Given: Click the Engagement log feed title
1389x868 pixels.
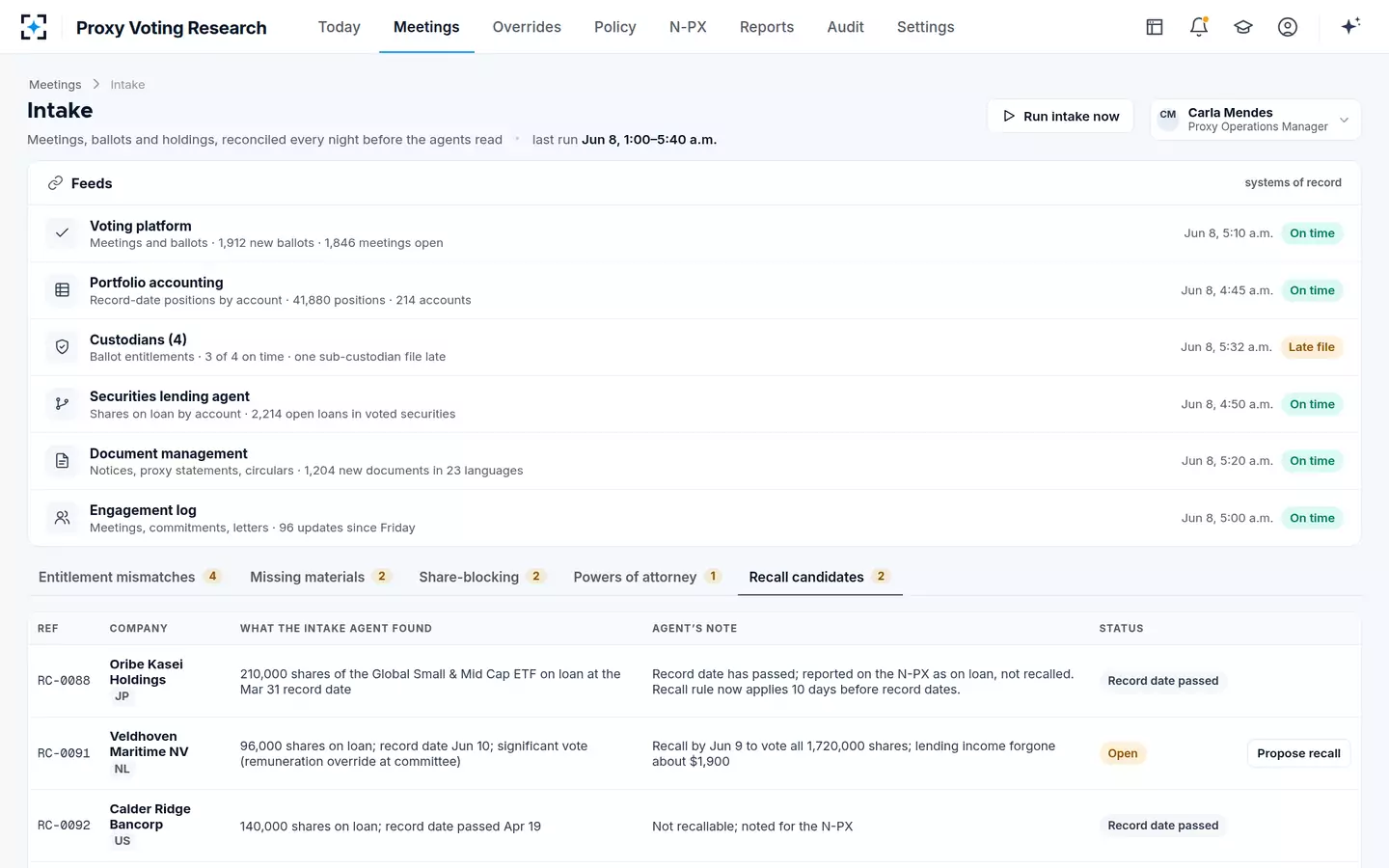Looking at the screenshot, I should [143, 510].
